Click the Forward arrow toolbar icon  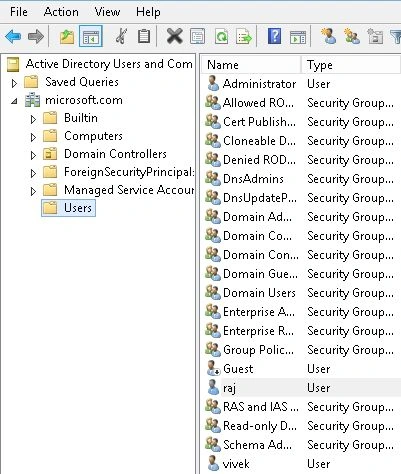36,36
